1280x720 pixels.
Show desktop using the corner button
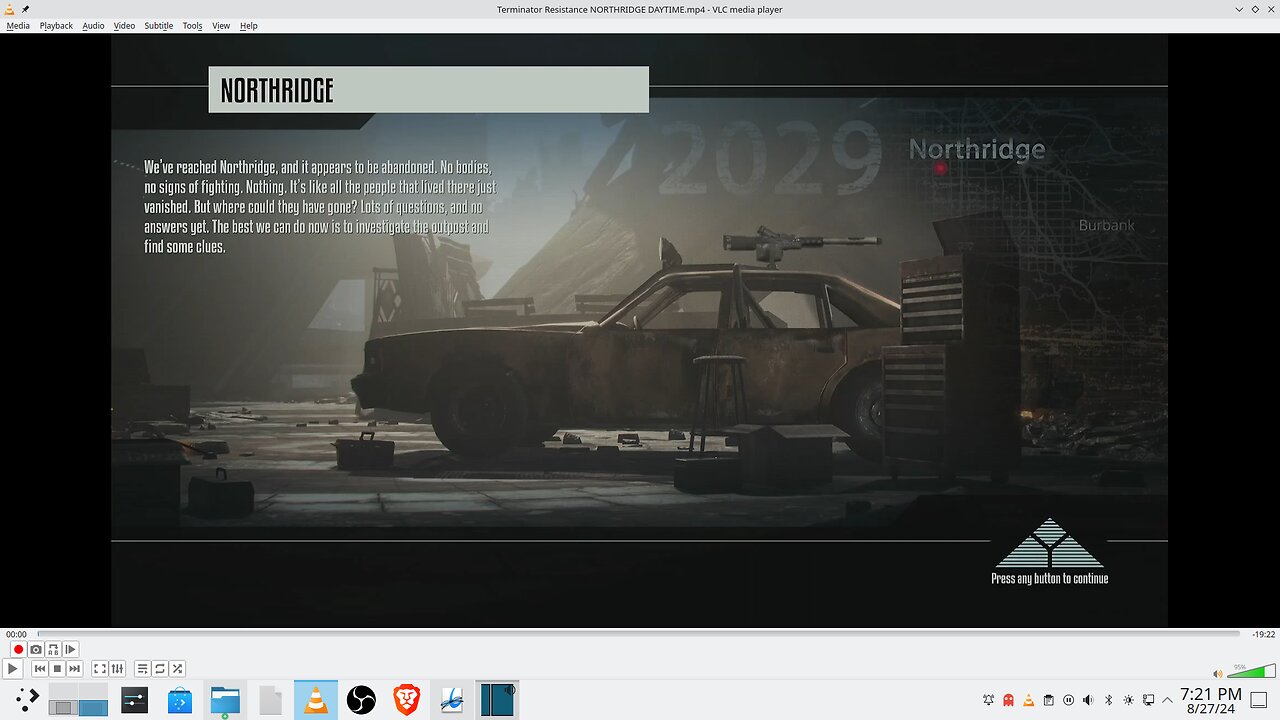[1261, 700]
